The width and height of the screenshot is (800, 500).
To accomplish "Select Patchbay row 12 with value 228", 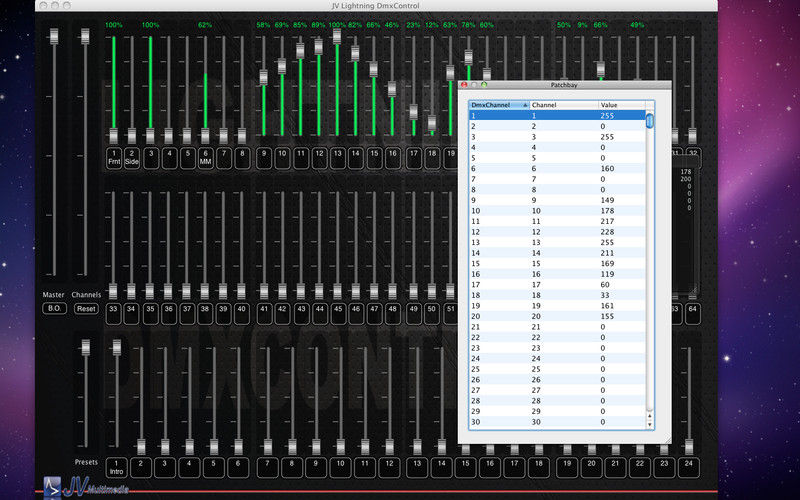I will point(557,232).
